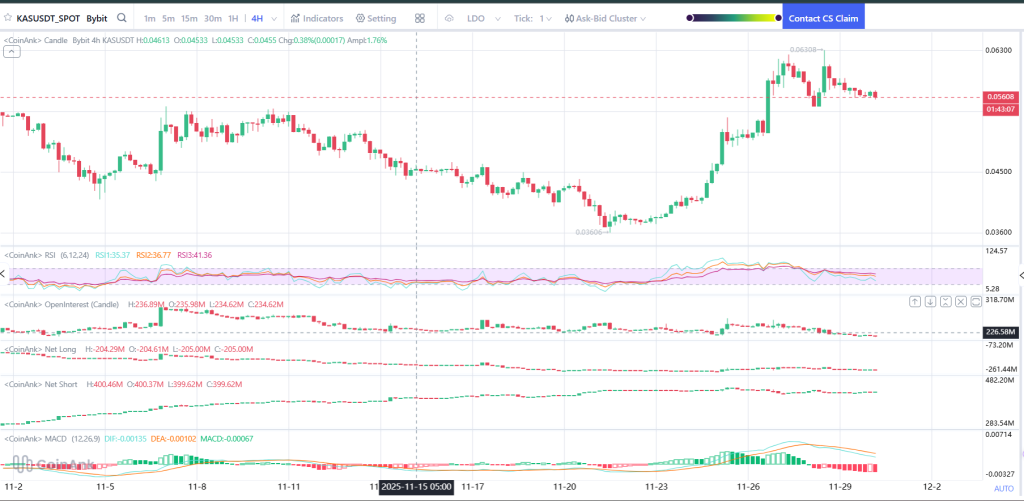Open the symbol search magnifier
Image resolution: width=1024 pixels, height=501 pixels.
tap(122, 18)
